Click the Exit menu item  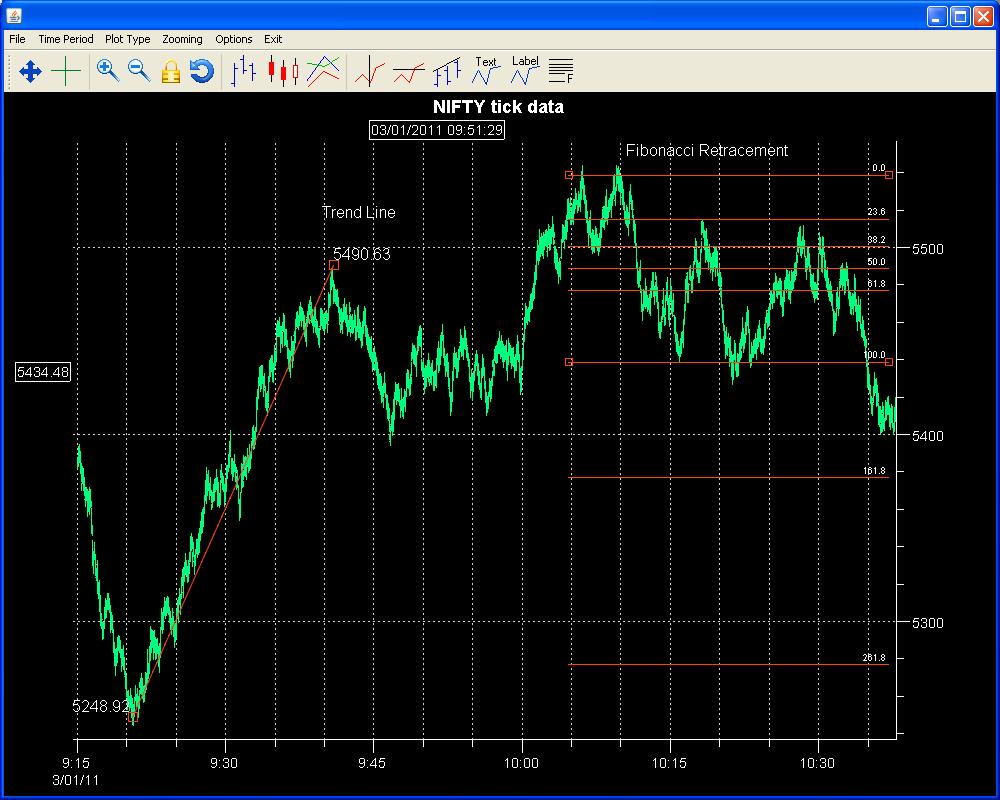point(273,39)
